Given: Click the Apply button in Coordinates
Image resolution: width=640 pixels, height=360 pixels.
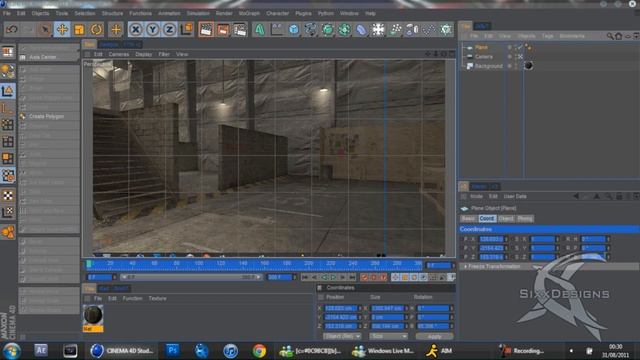Looking at the screenshot, I should 434,336.
